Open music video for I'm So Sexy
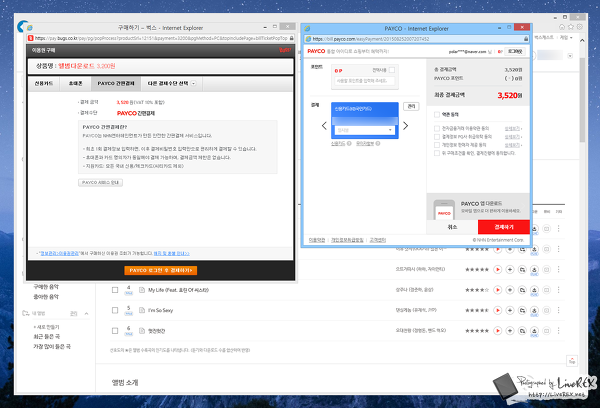The width and height of the screenshot is (600, 408). [546, 310]
